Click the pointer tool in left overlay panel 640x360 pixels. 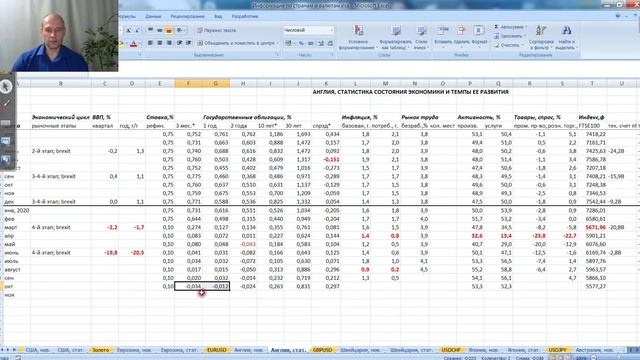[x=6, y=87]
